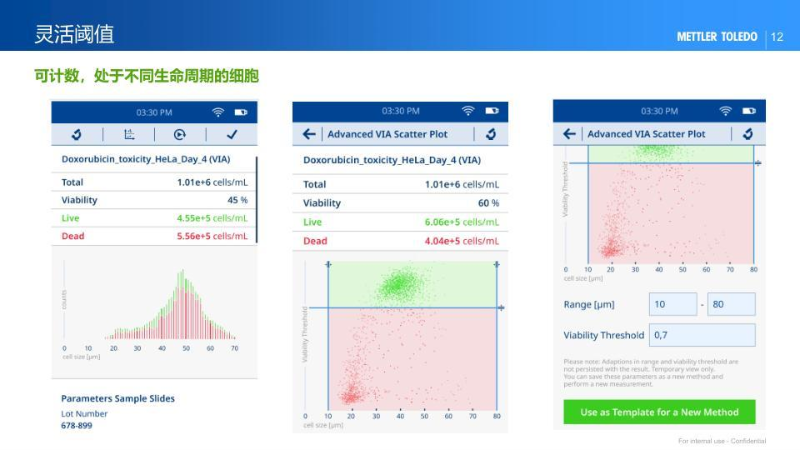
Task: Confirm with the checkmark icon
Action: tap(232, 134)
